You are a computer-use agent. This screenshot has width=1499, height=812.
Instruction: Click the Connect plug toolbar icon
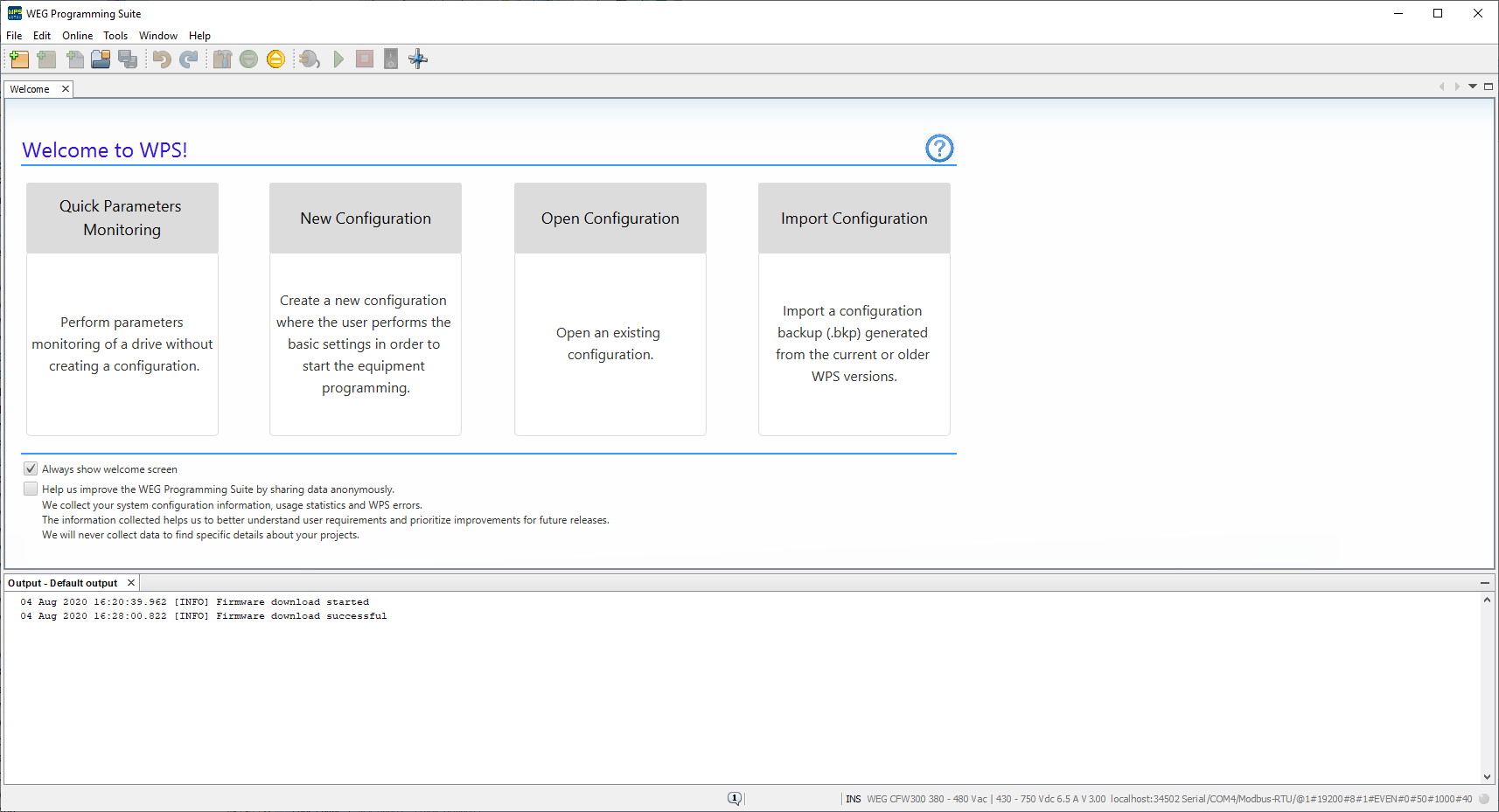coord(310,59)
